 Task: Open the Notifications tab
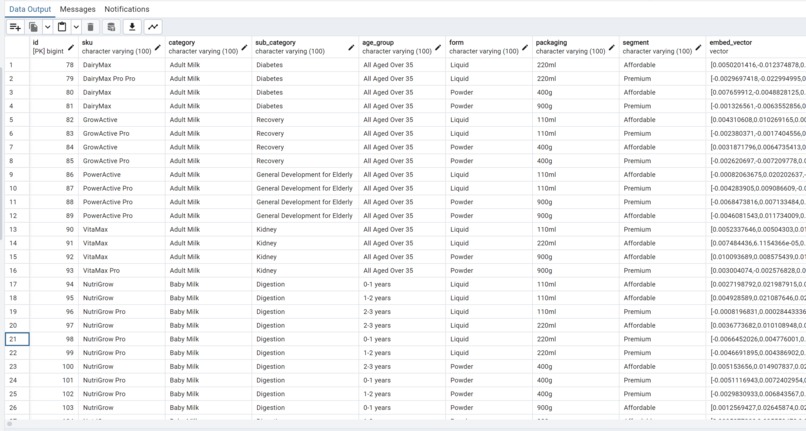click(126, 9)
